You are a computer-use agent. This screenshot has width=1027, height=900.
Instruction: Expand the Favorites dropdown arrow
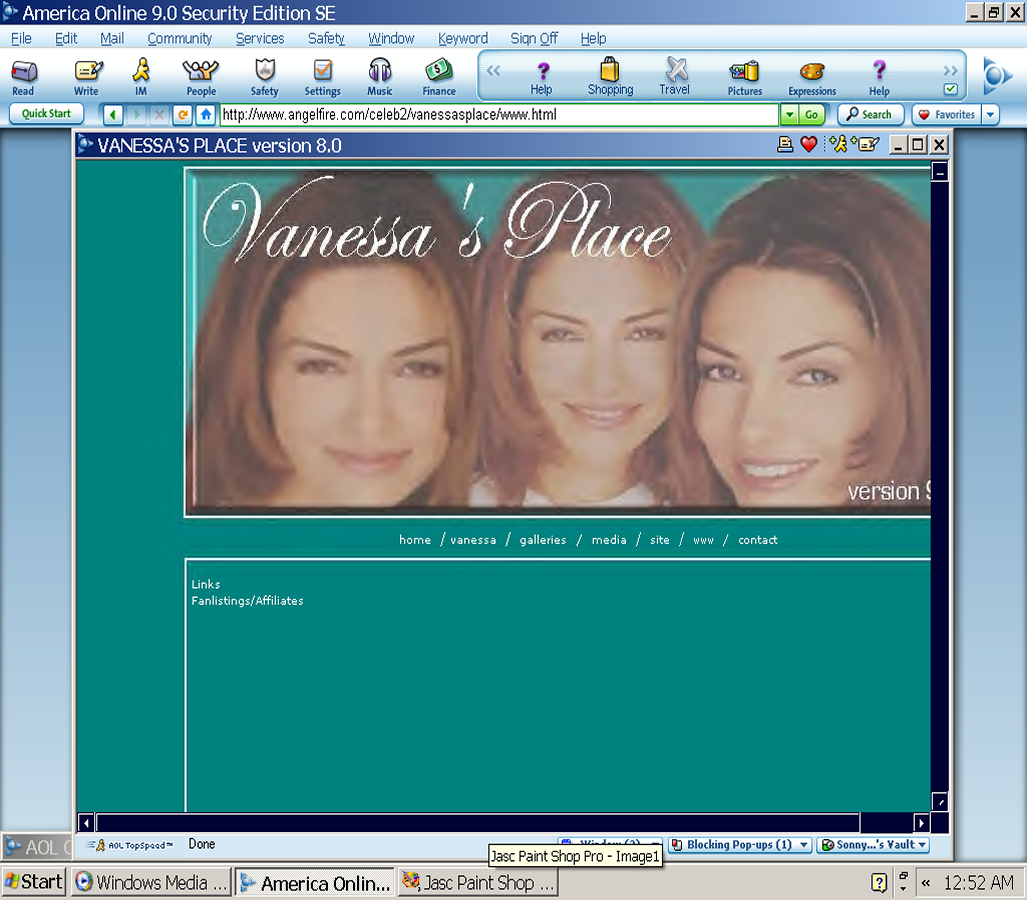click(x=990, y=115)
